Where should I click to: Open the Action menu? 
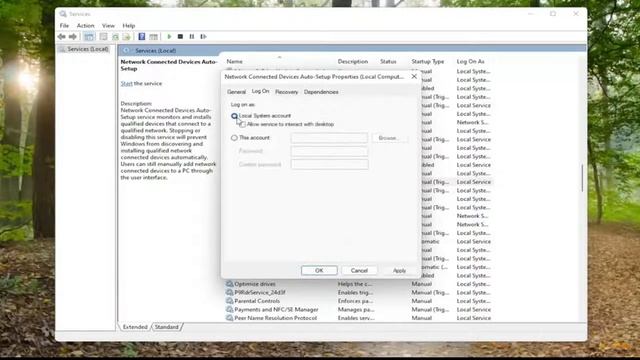point(86,25)
